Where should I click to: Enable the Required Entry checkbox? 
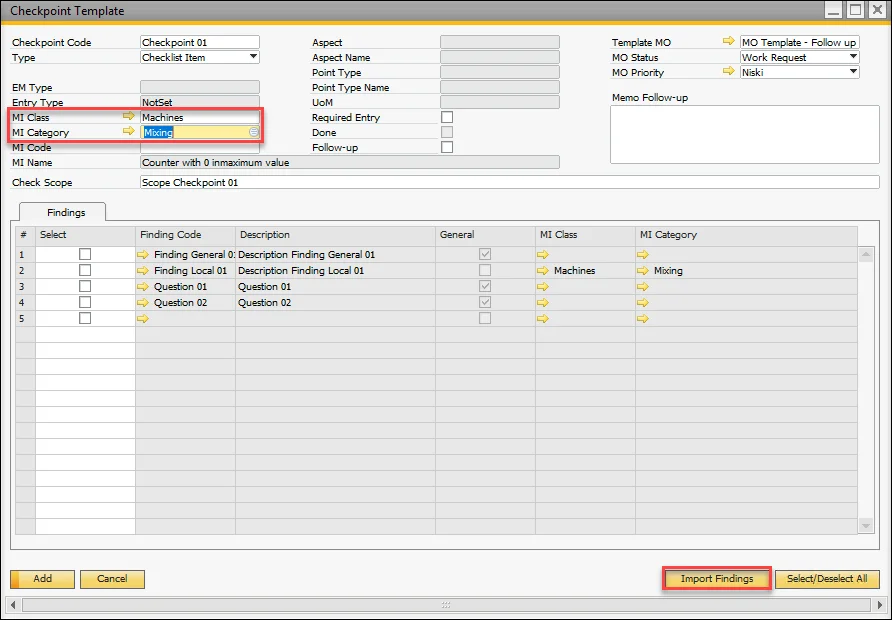pyautogui.click(x=447, y=117)
